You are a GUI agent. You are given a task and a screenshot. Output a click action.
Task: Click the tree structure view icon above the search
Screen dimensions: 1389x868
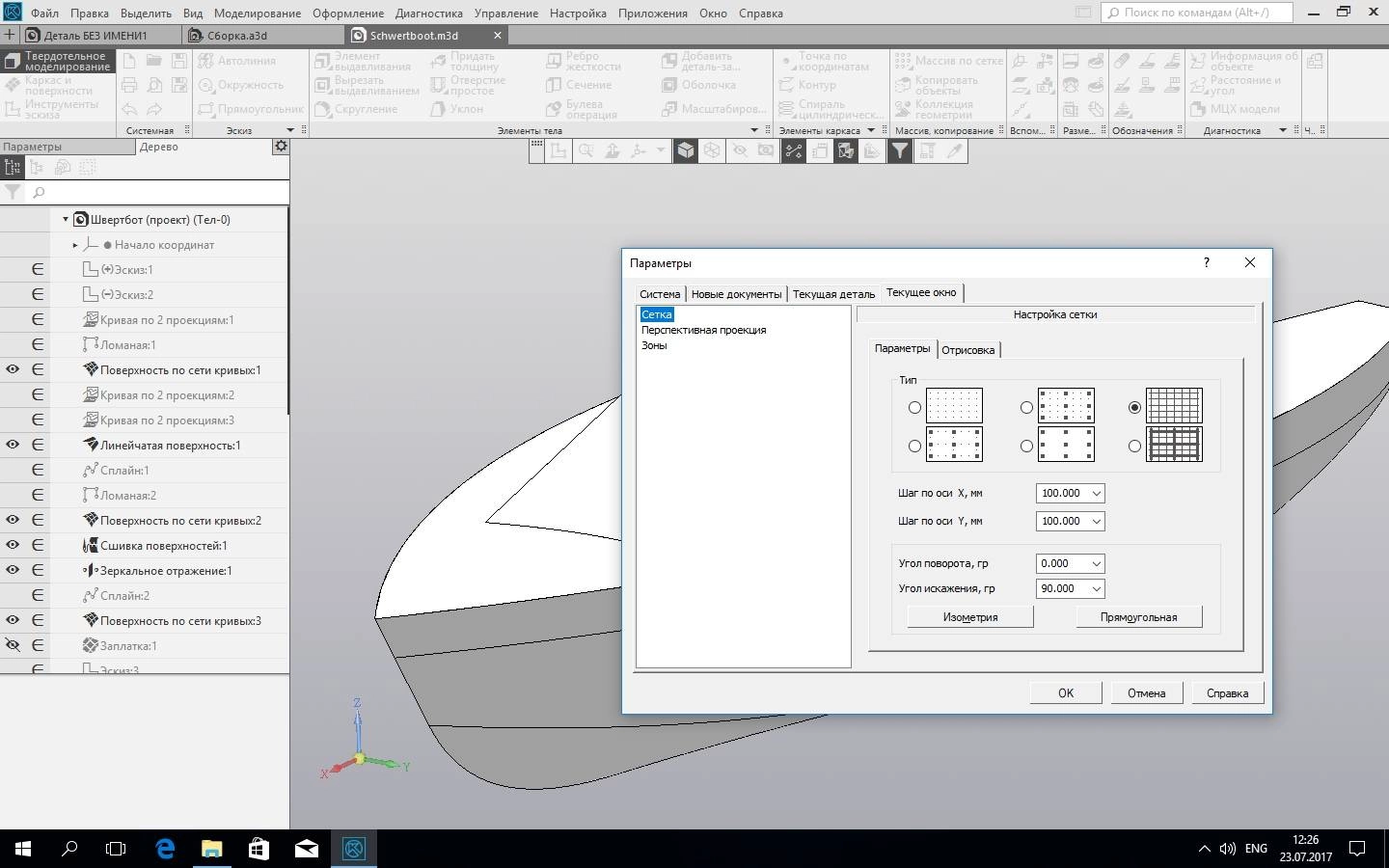(x=13, y=167)
